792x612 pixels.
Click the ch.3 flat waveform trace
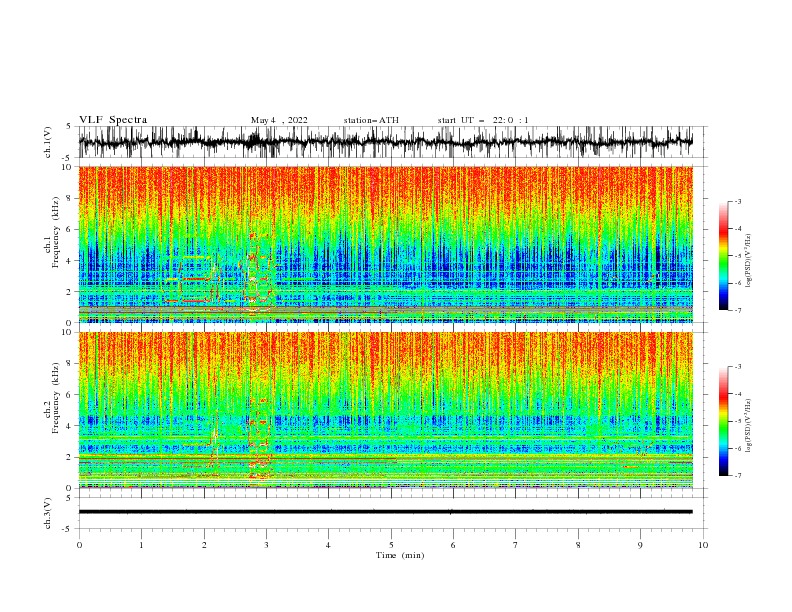click(385, 512)
